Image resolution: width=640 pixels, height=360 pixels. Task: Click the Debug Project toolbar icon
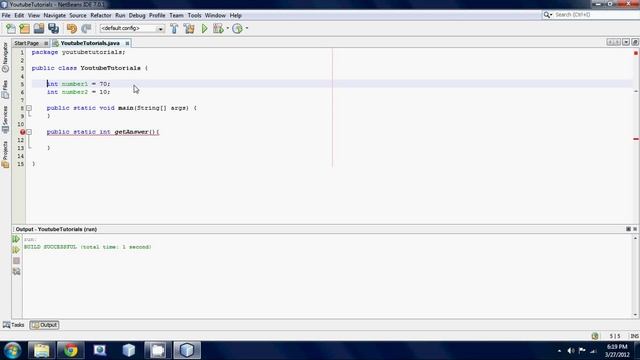218,29
